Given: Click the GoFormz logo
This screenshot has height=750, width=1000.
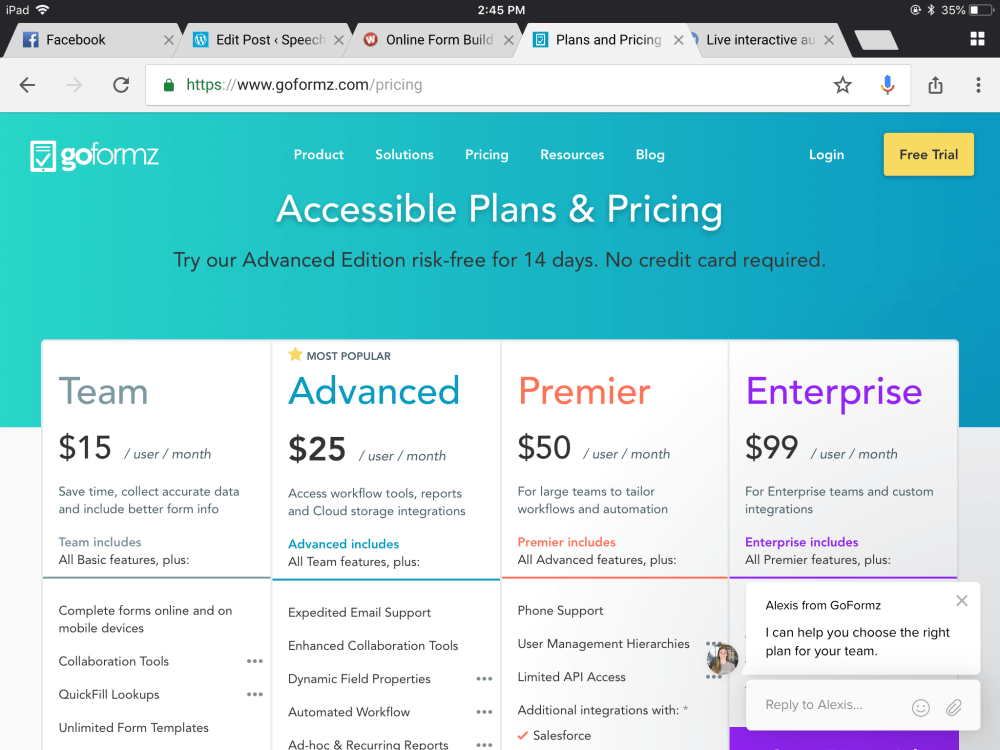Looking at the screenshot, I should pyautogui.click(x=94, y=156).
